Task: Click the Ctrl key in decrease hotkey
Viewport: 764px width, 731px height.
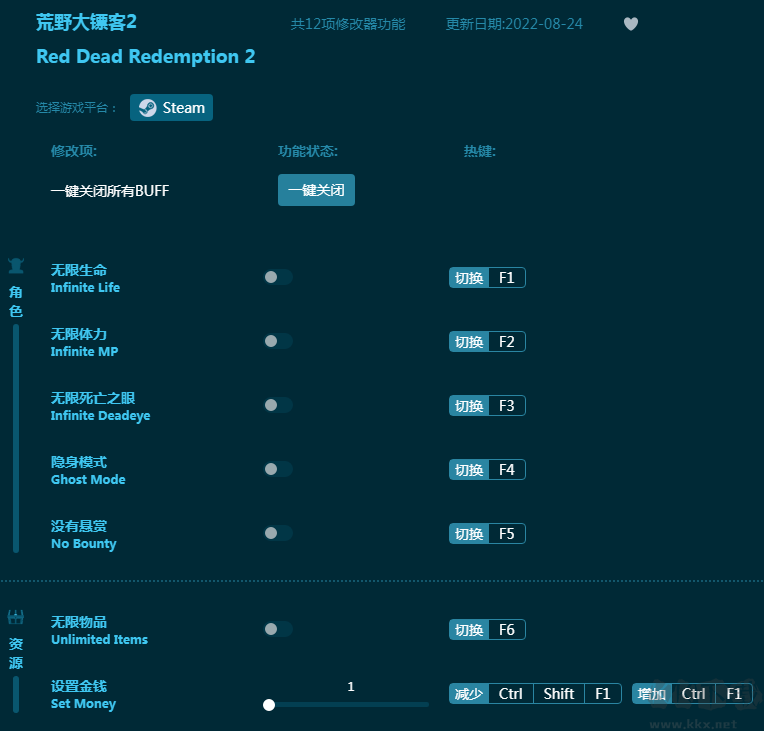Action: click(511, 693)
